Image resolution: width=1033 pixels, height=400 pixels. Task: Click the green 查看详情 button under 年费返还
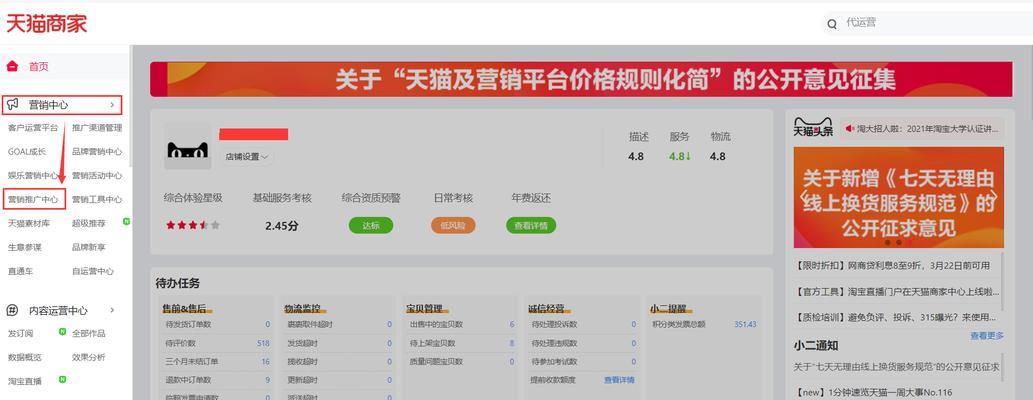point(531,225)
